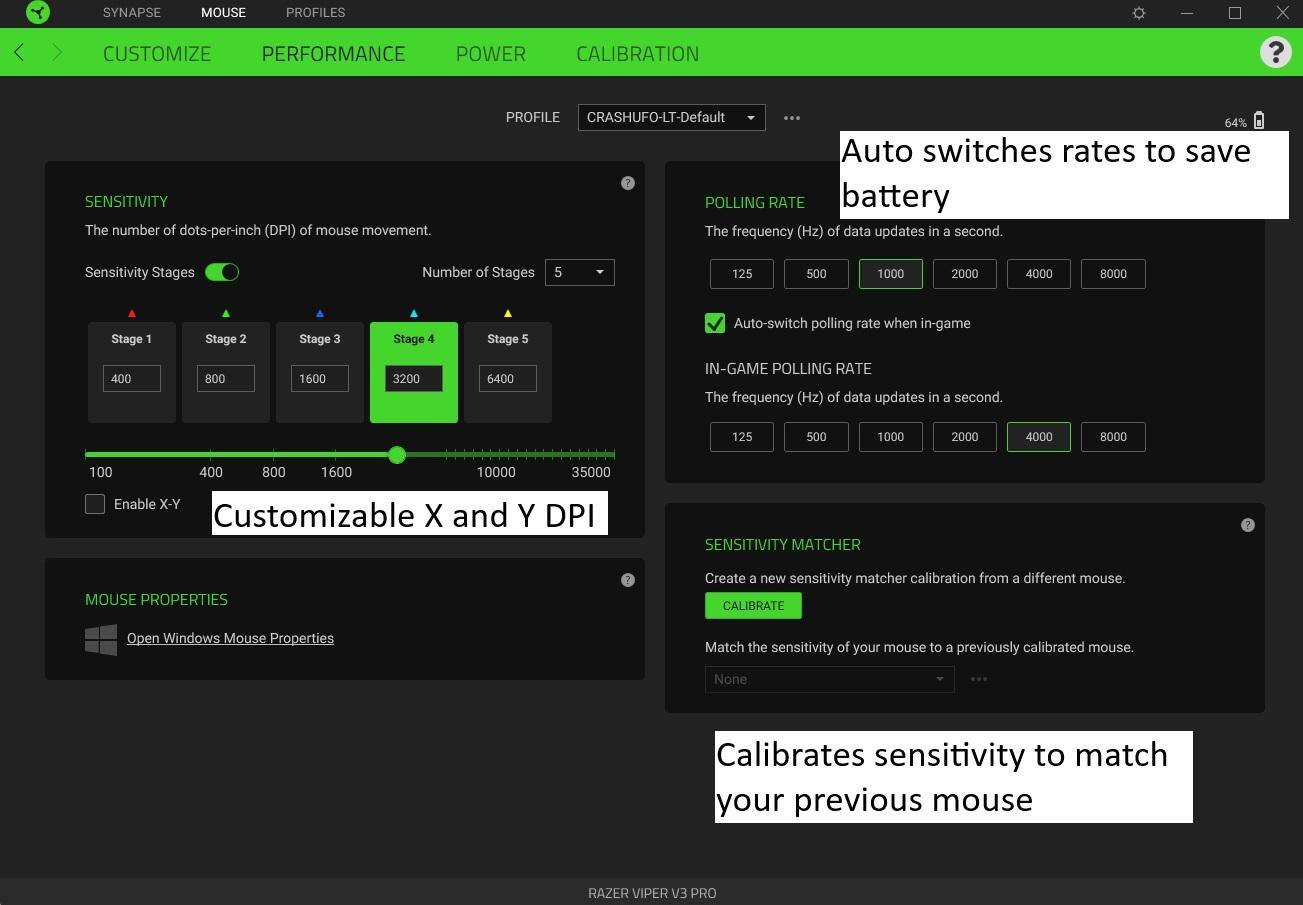Open the settings gear icon
Image resolution: width=1303 pixels, height=905 pixels.
click(1138, 13)
